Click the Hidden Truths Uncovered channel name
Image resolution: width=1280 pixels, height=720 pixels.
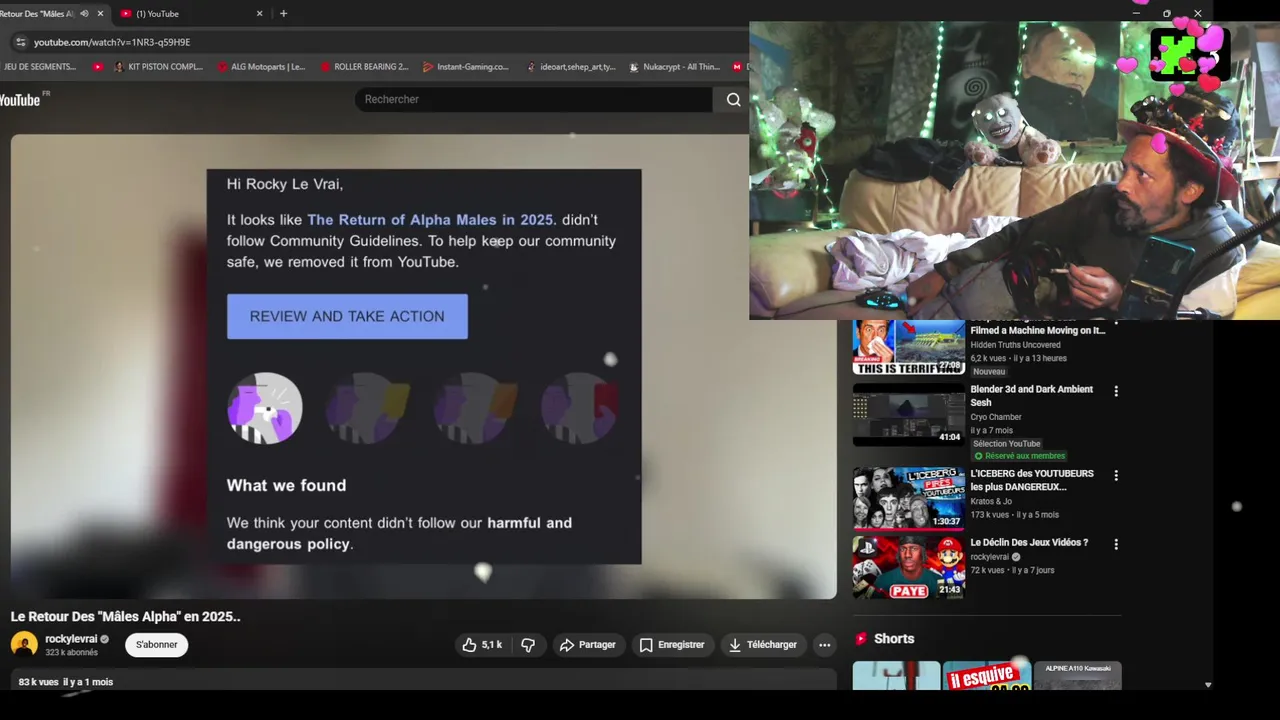pos(1015,345)
